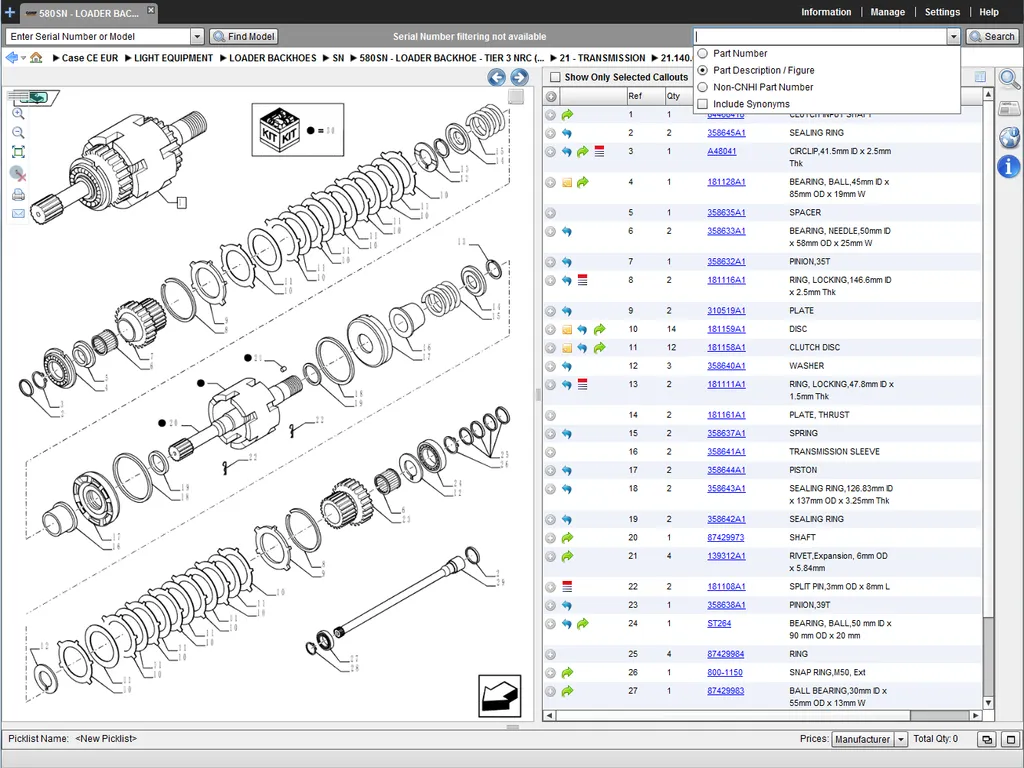Click green arrow on ref 1 row
This screenshot has height=768, width=1024.
(567, 115)
